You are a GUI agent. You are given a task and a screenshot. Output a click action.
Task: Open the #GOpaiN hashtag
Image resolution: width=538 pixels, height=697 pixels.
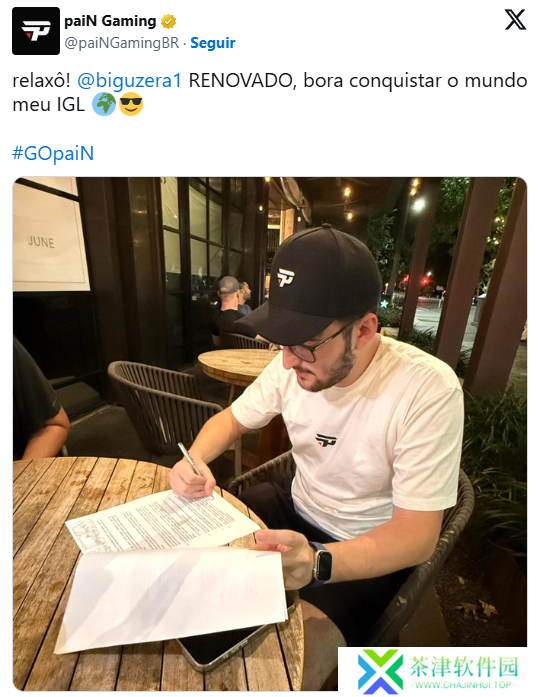click(x=53, y=153)
